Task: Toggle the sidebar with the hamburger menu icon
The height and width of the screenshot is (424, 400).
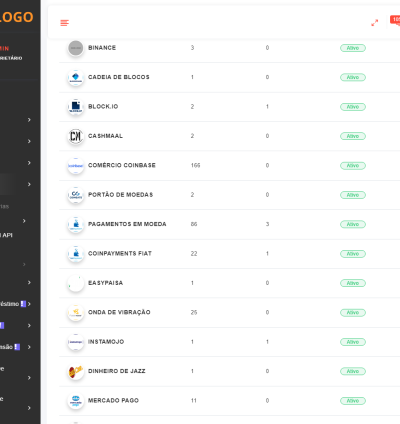Action: [64, 23]
